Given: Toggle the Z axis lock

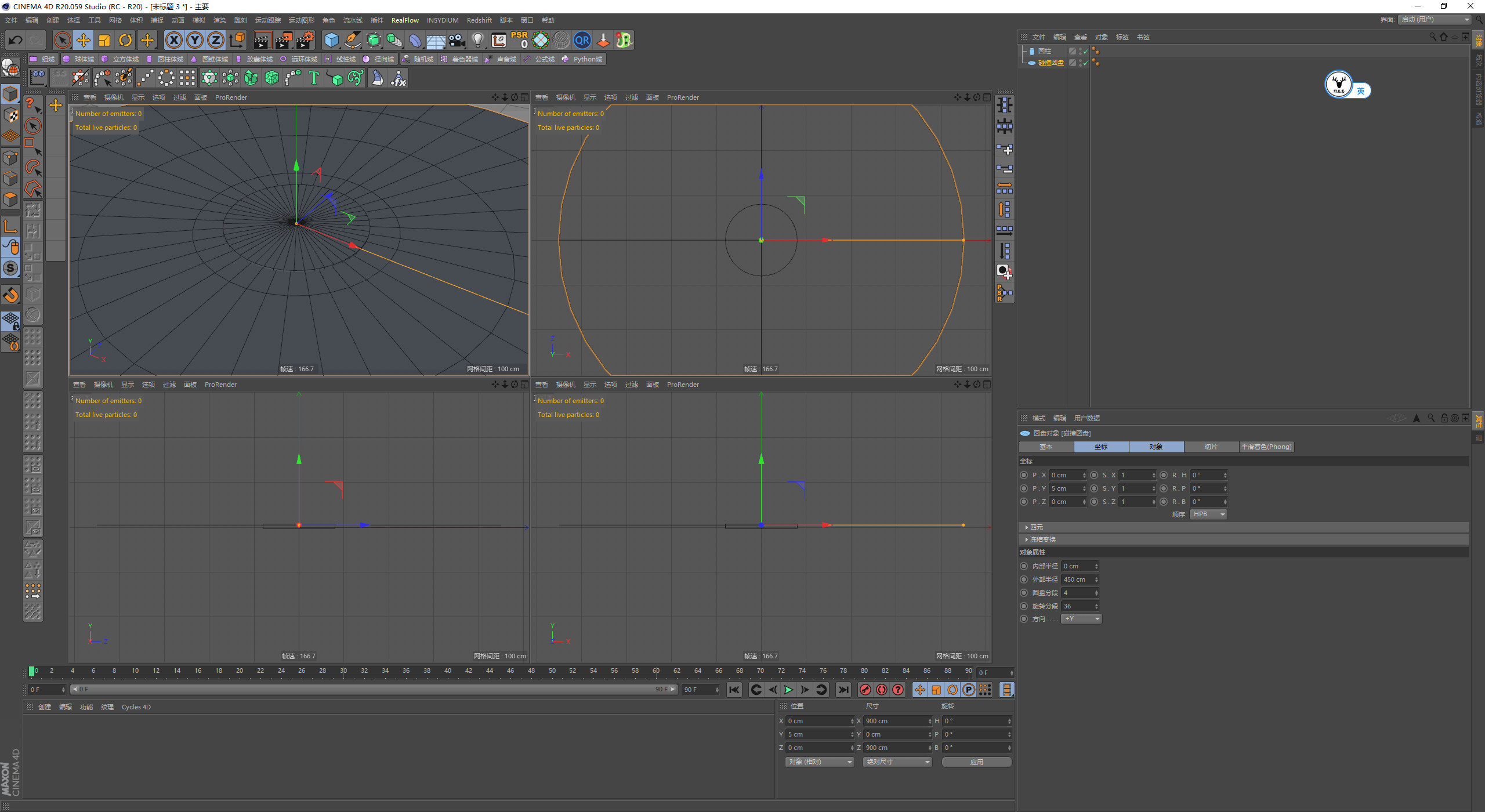Looking at the screenshot, I should pos(216,40).
